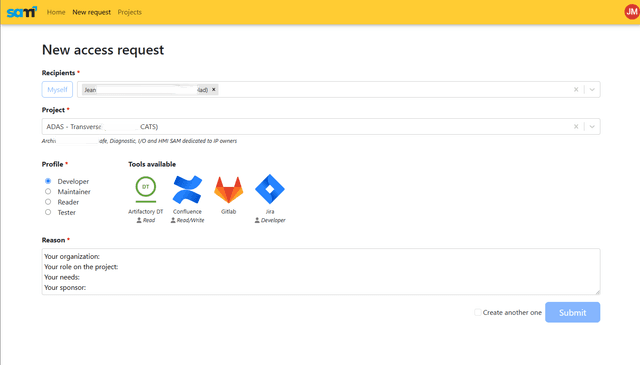
Task: Click the 'Your sponsor:' line
Action: (x=65, y=287)
